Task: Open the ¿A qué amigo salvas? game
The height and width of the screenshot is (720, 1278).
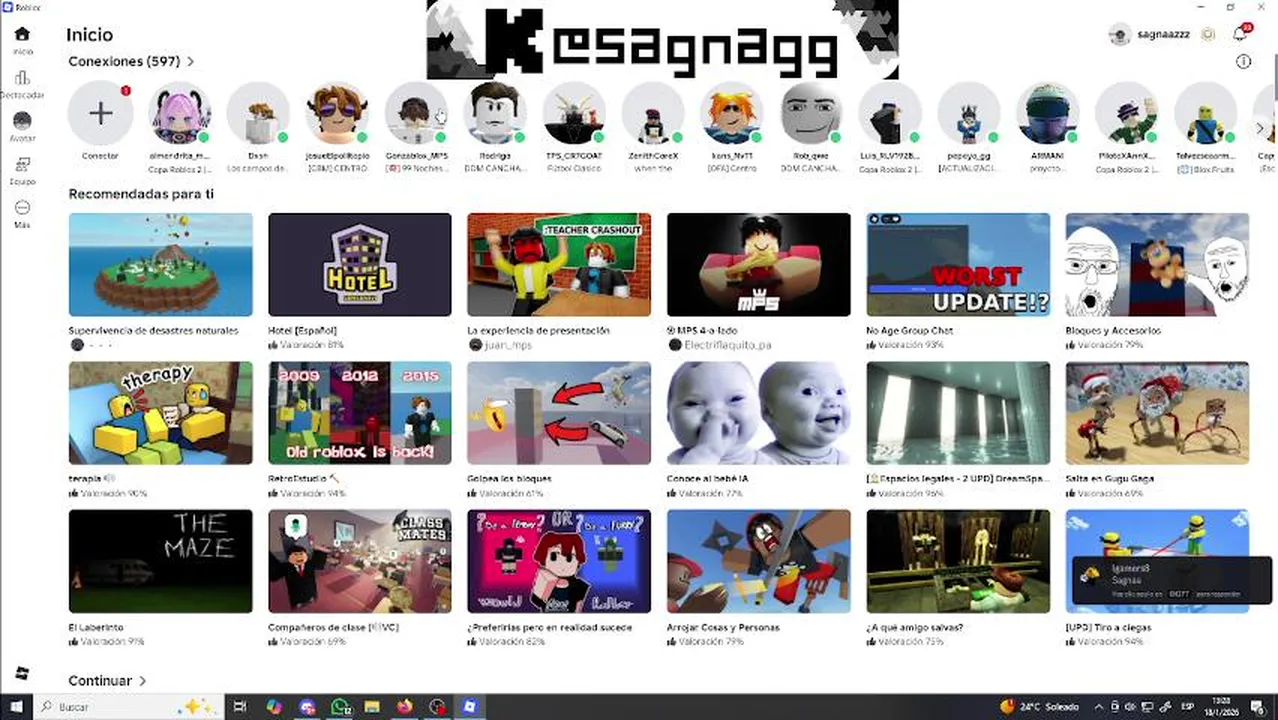Action: tap(958, 561)
